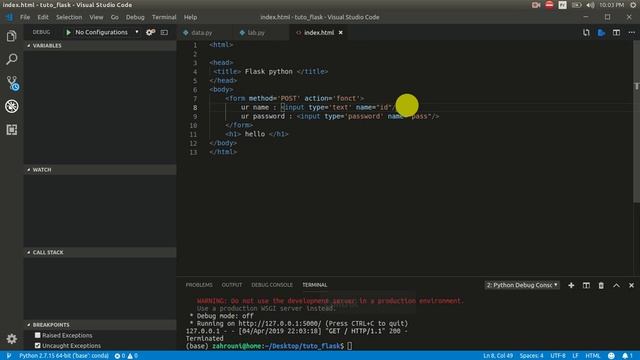
Task: Collapse the Breakpoints section
Action: coord(100,324)
